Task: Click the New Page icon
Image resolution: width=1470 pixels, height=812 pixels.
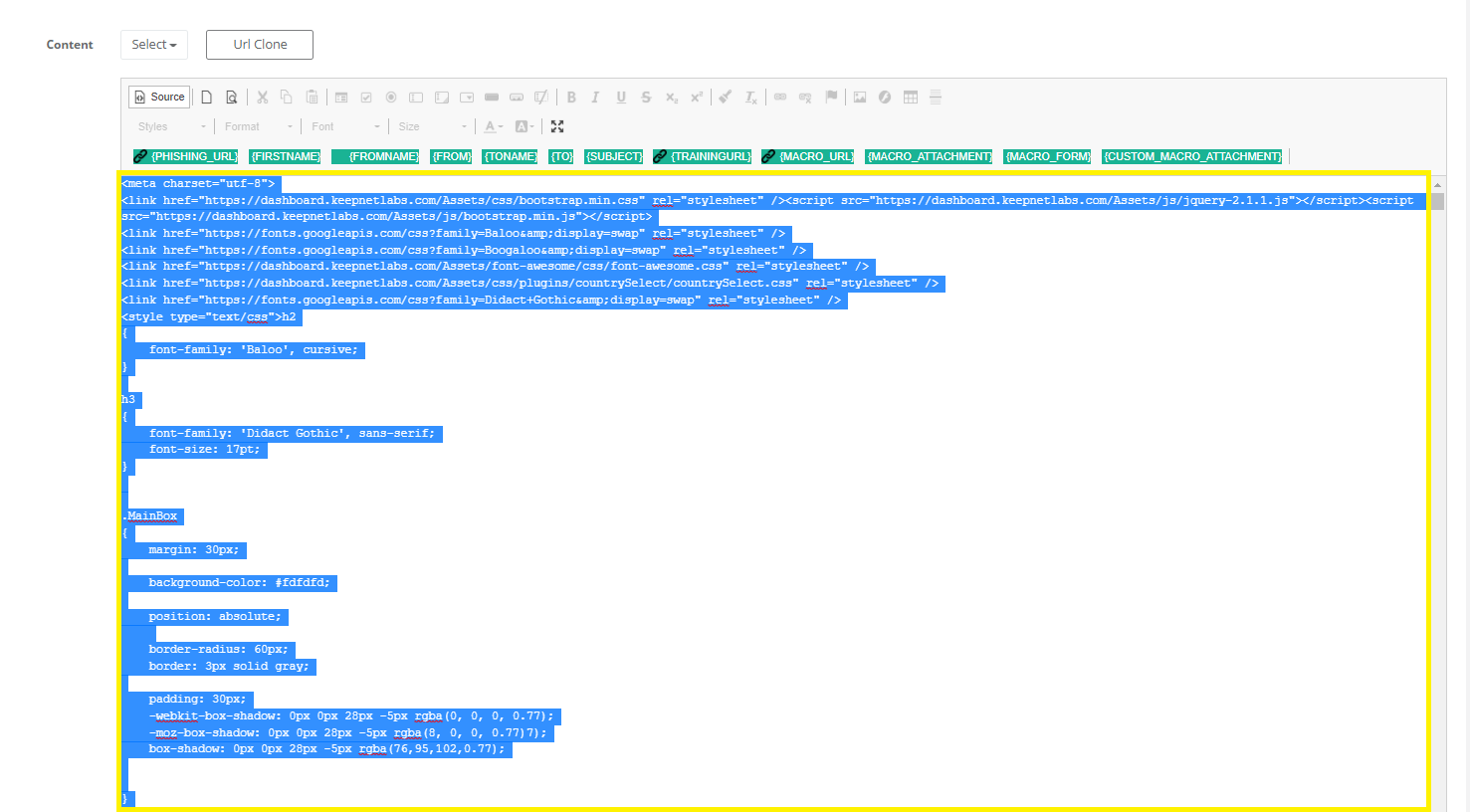Action: tap(207, 97)
